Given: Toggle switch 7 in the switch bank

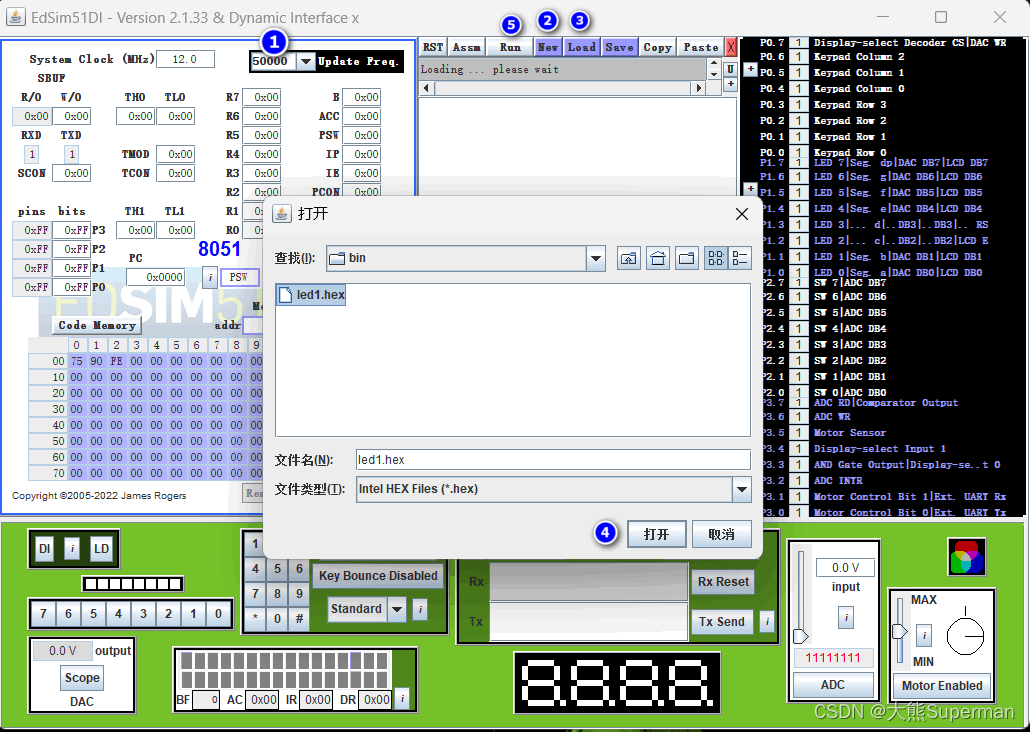Looking at the screenshot, I should coord(43,614).
